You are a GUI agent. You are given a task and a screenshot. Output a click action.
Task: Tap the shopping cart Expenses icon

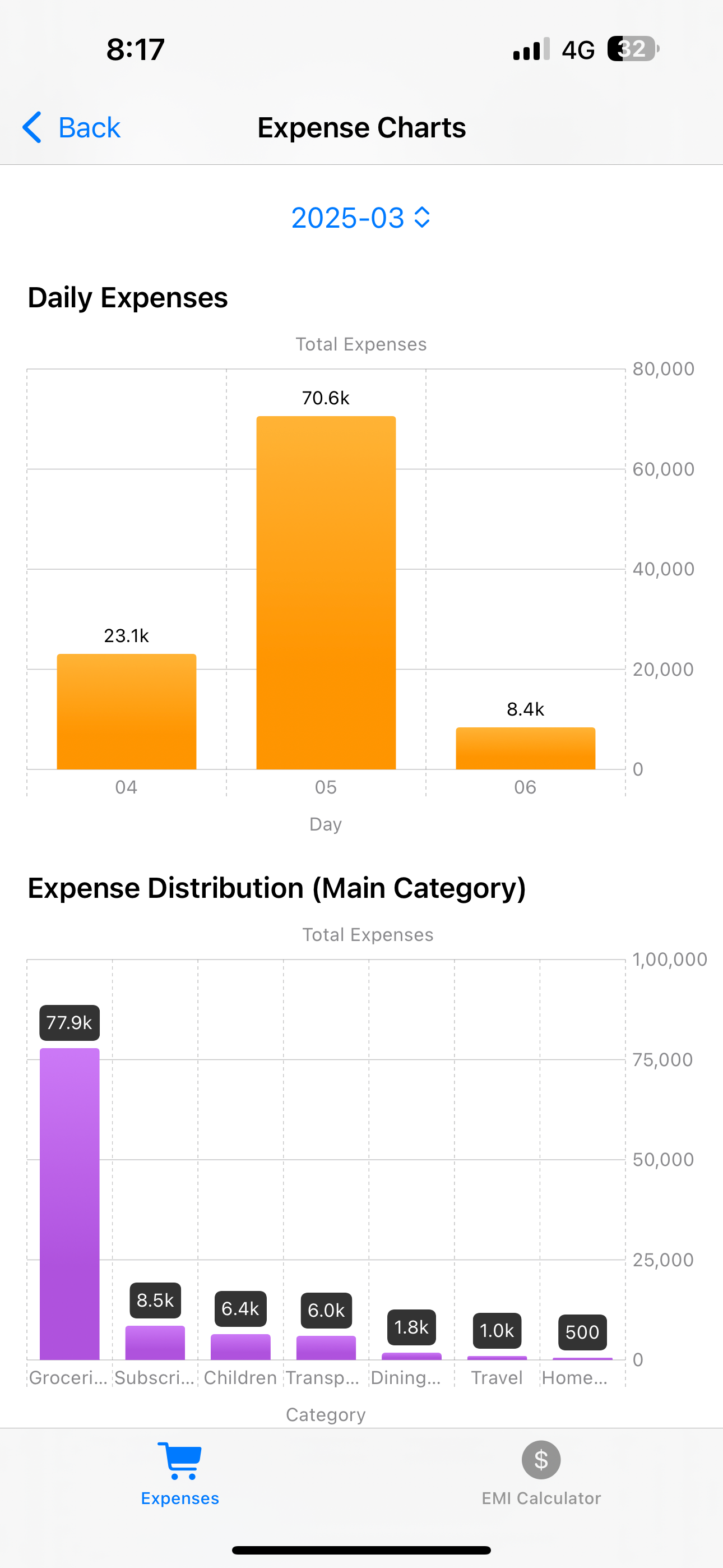tap(179, 1460)
